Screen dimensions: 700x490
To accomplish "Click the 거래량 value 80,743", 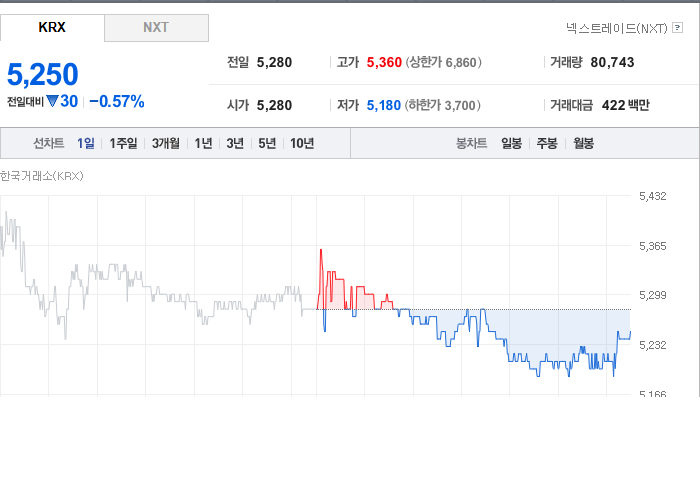I will coord(612,62).
